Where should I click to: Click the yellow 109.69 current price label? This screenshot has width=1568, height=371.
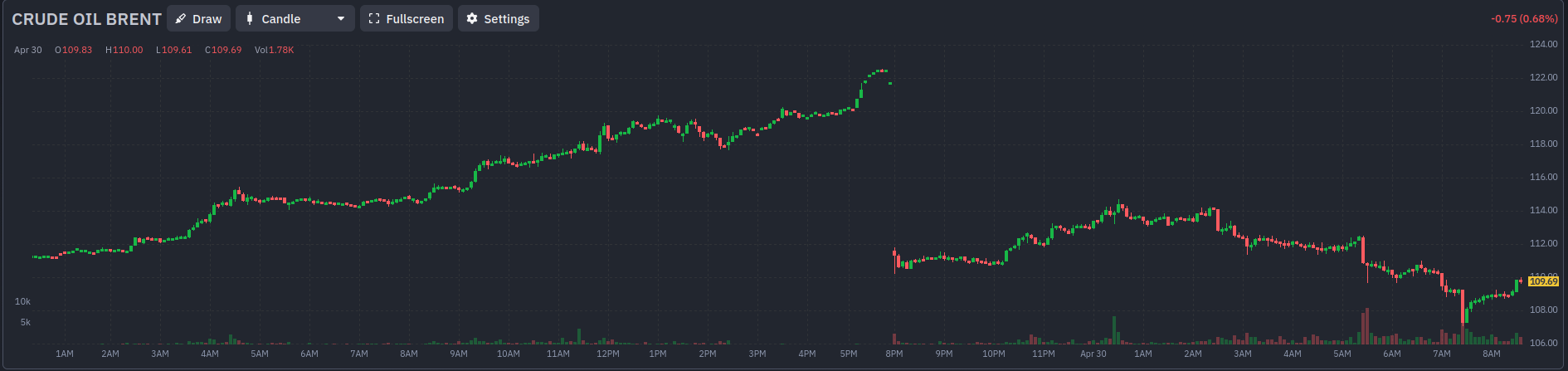(x=1543, y=281)
